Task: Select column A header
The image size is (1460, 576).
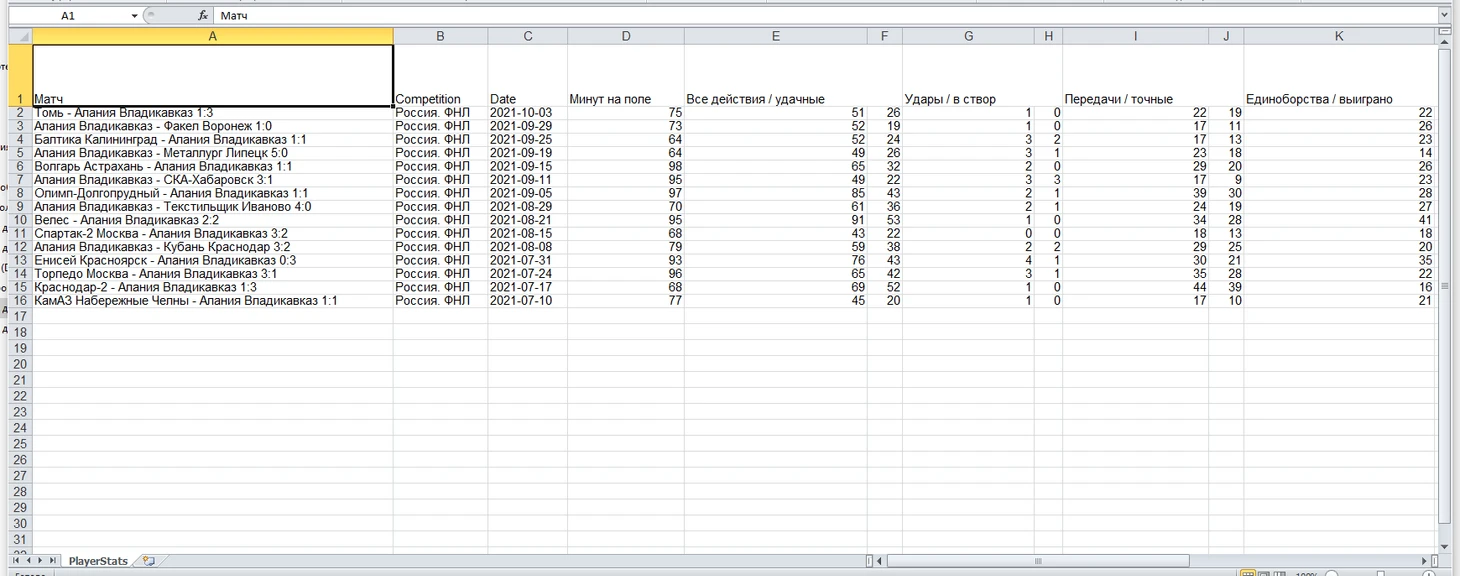Action: (212, 36)
